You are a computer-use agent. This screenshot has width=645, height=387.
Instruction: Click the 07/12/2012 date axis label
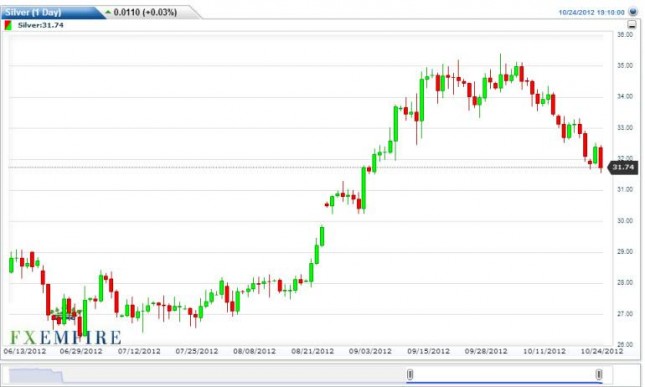(139, 351)
